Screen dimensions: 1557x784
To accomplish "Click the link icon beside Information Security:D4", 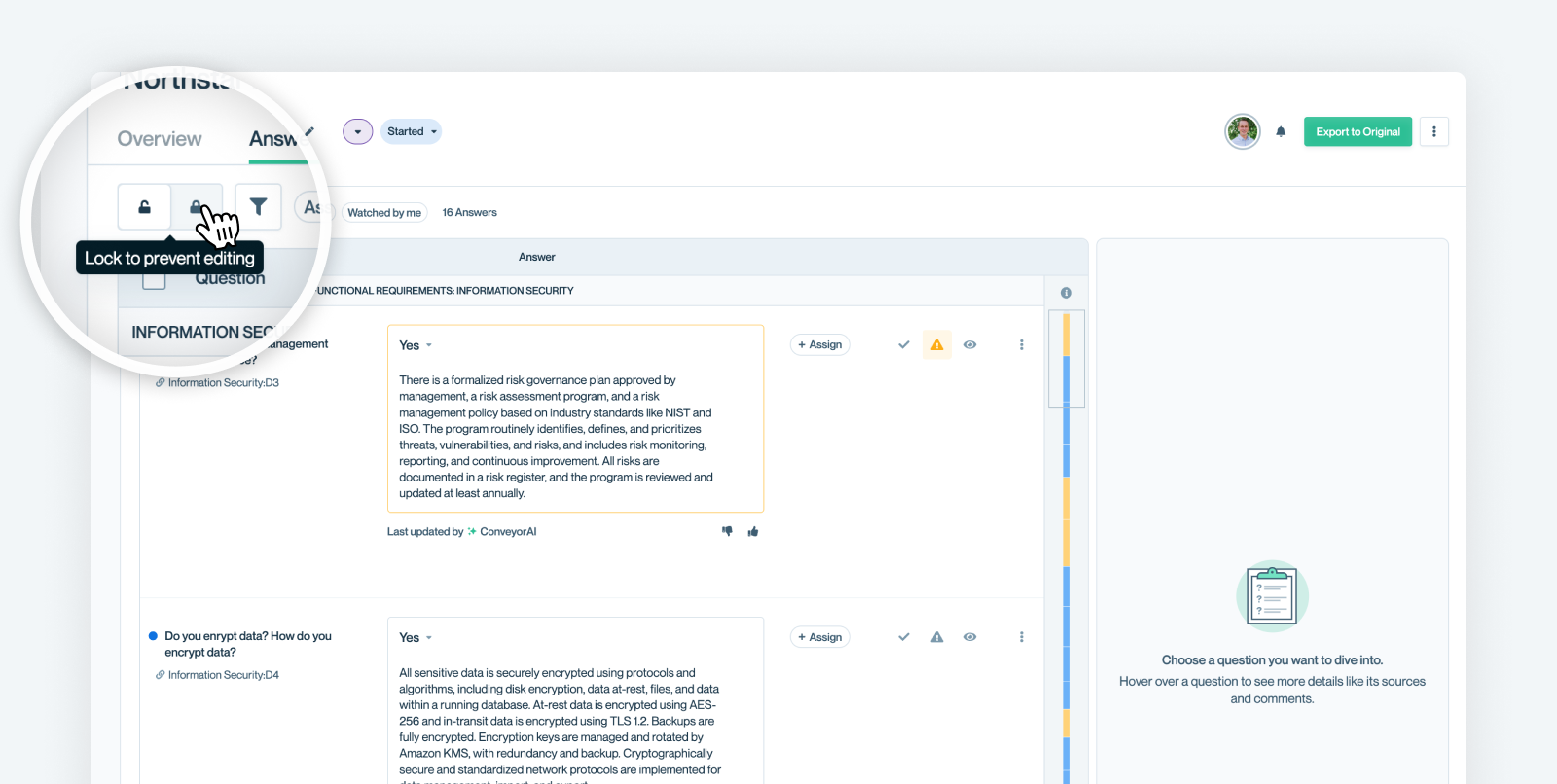I will click(x=160, y=675).
